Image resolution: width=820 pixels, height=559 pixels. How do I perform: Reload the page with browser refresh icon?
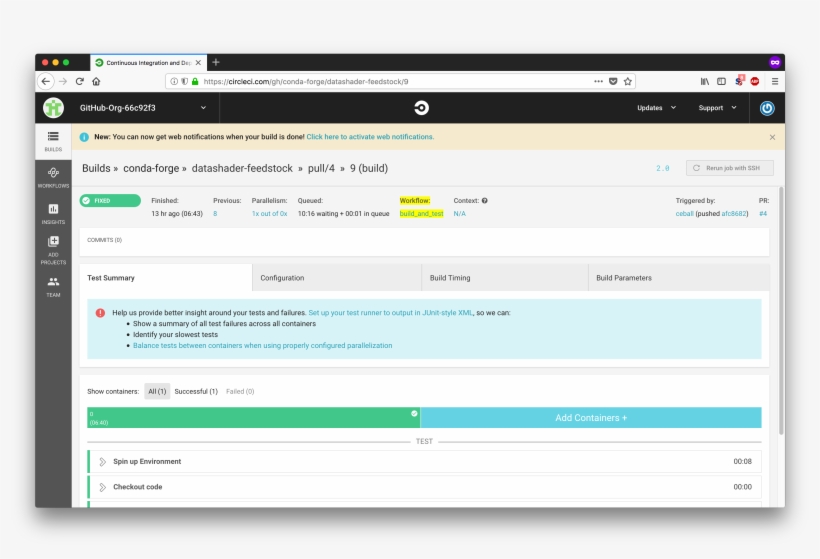80,81
